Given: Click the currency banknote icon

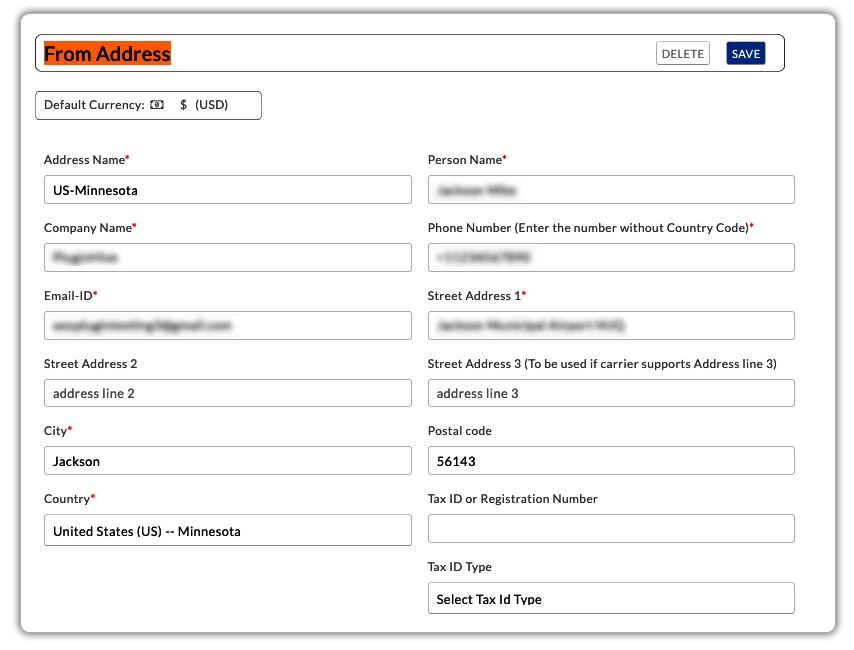Looking at the screenshot, I should 157,105.
